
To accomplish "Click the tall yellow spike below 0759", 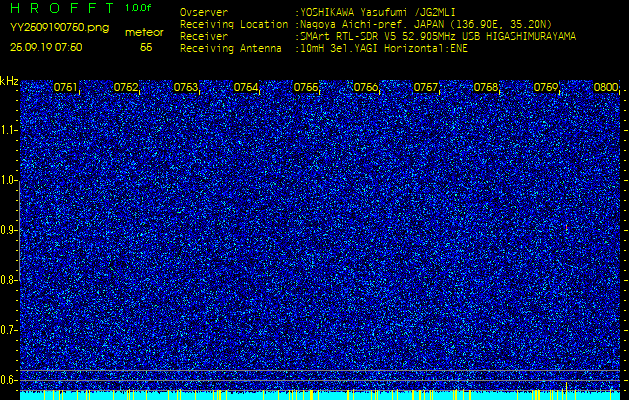I will click(x=566, y=391).
